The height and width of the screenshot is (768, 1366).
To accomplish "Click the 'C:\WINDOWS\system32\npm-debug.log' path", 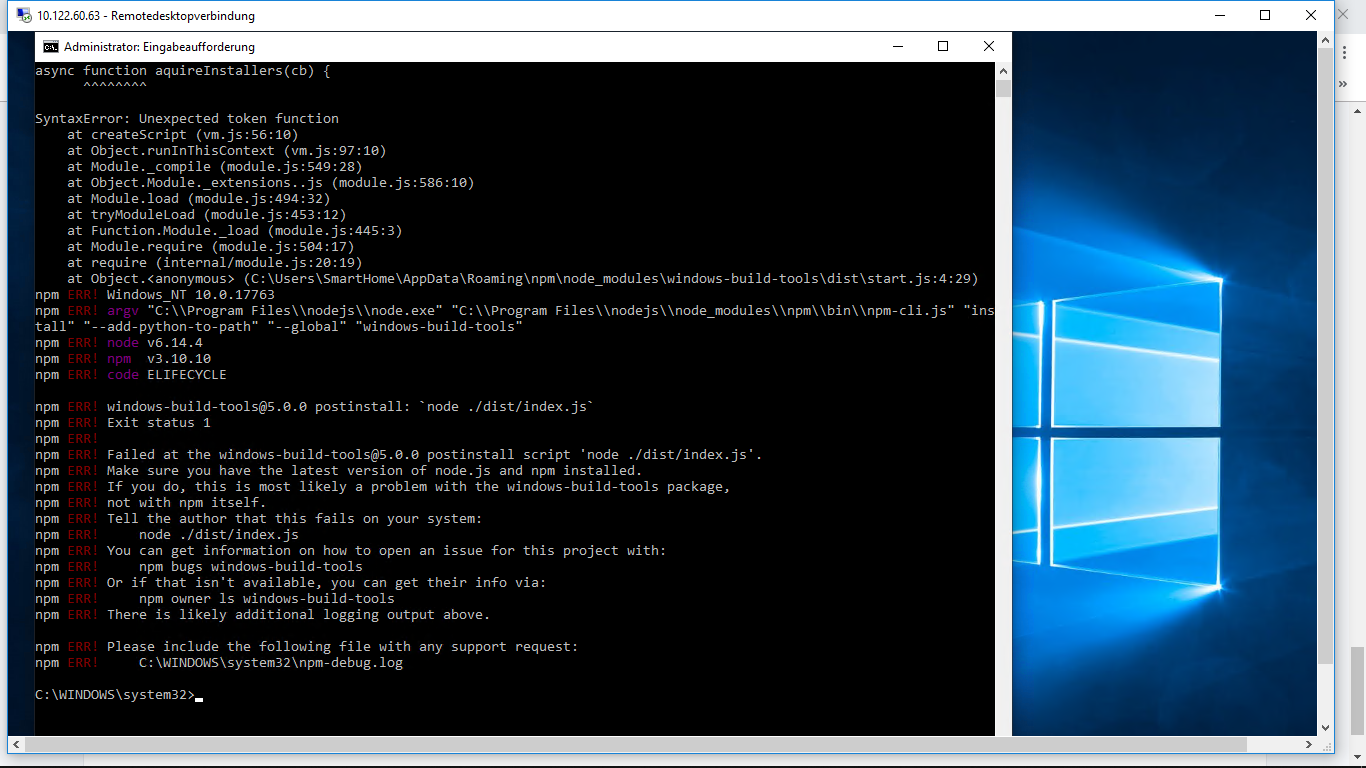I will point(271,663).
